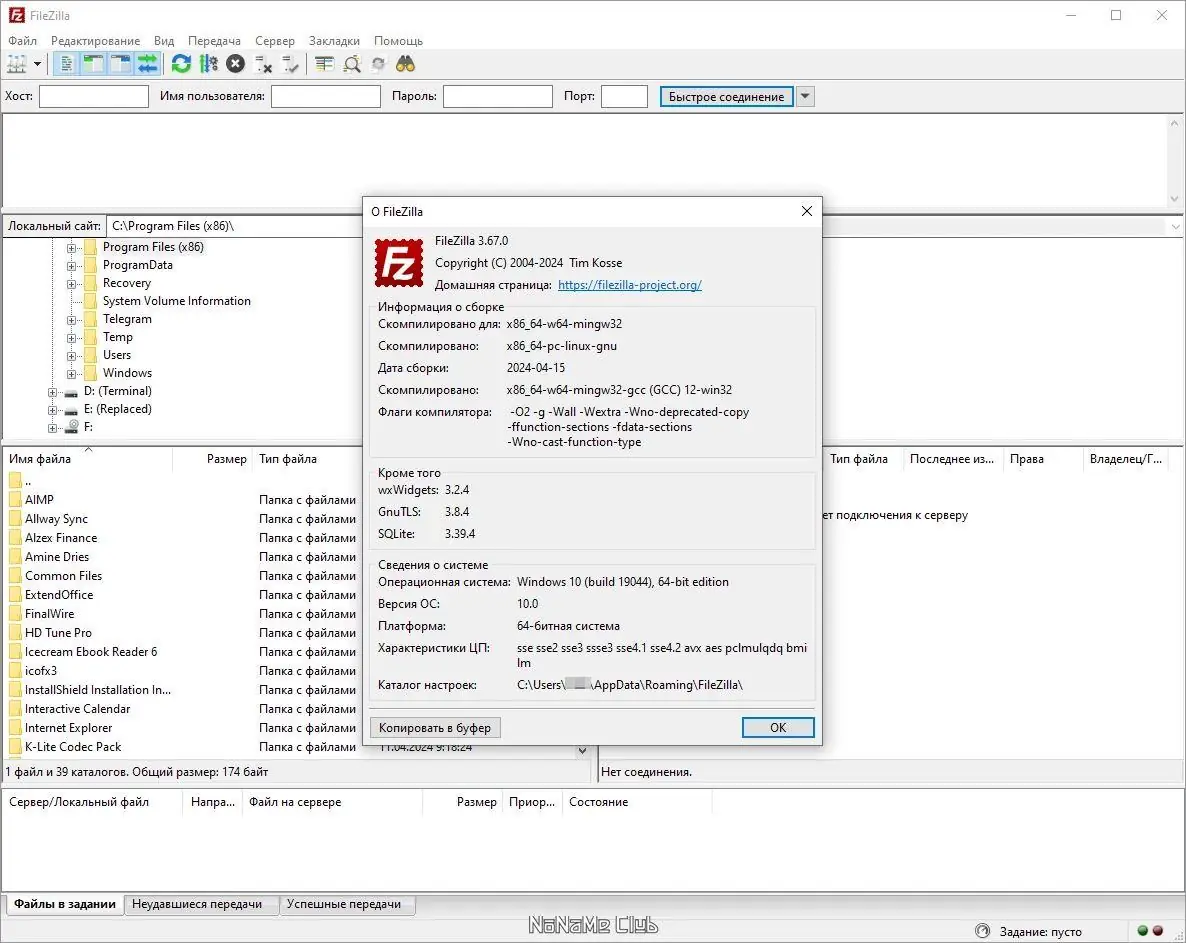Viewport: 1186px width, 943px height.
Task: Toggle directory comparison icon
Action: (352, 64)
